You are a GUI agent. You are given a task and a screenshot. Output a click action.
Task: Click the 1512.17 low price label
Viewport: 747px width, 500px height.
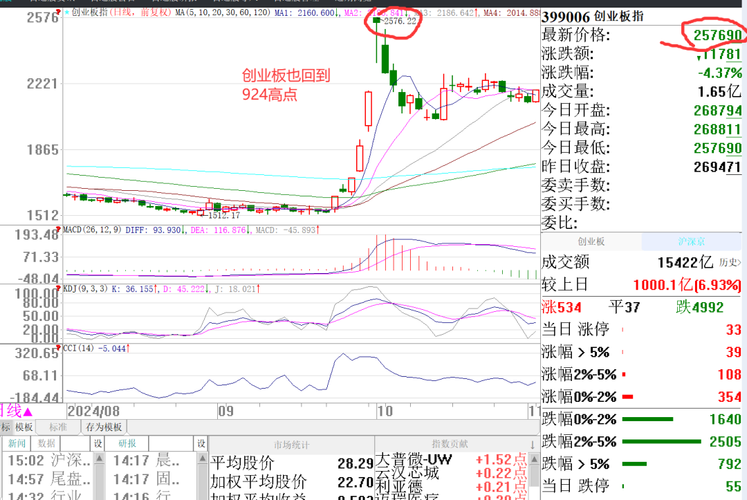pyautogui.click(x=224, y=216)
